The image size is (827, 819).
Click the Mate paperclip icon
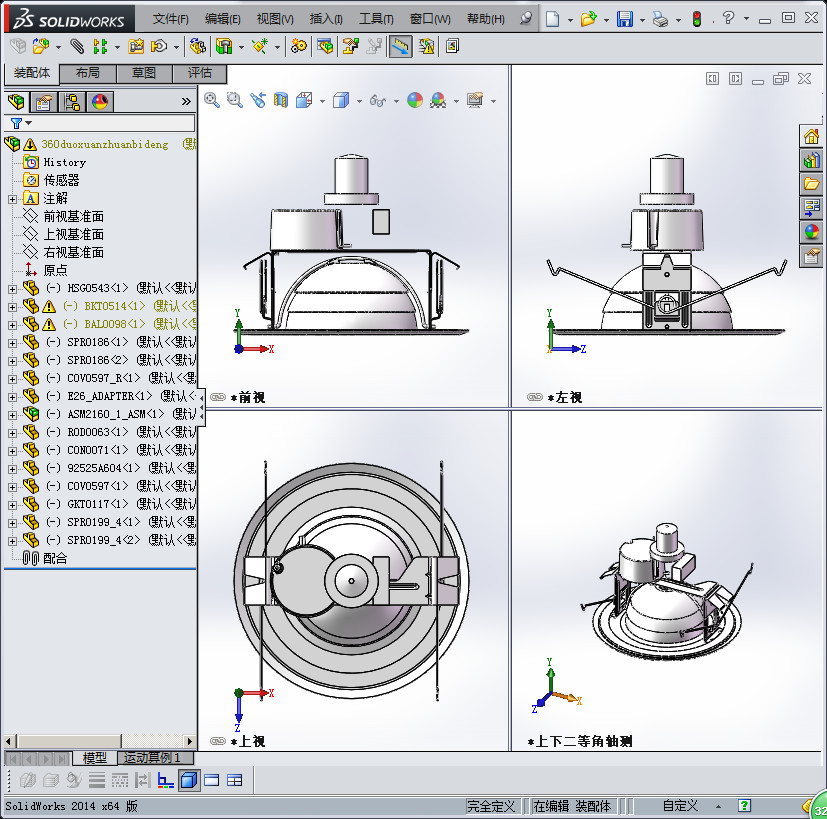point(77,46)
